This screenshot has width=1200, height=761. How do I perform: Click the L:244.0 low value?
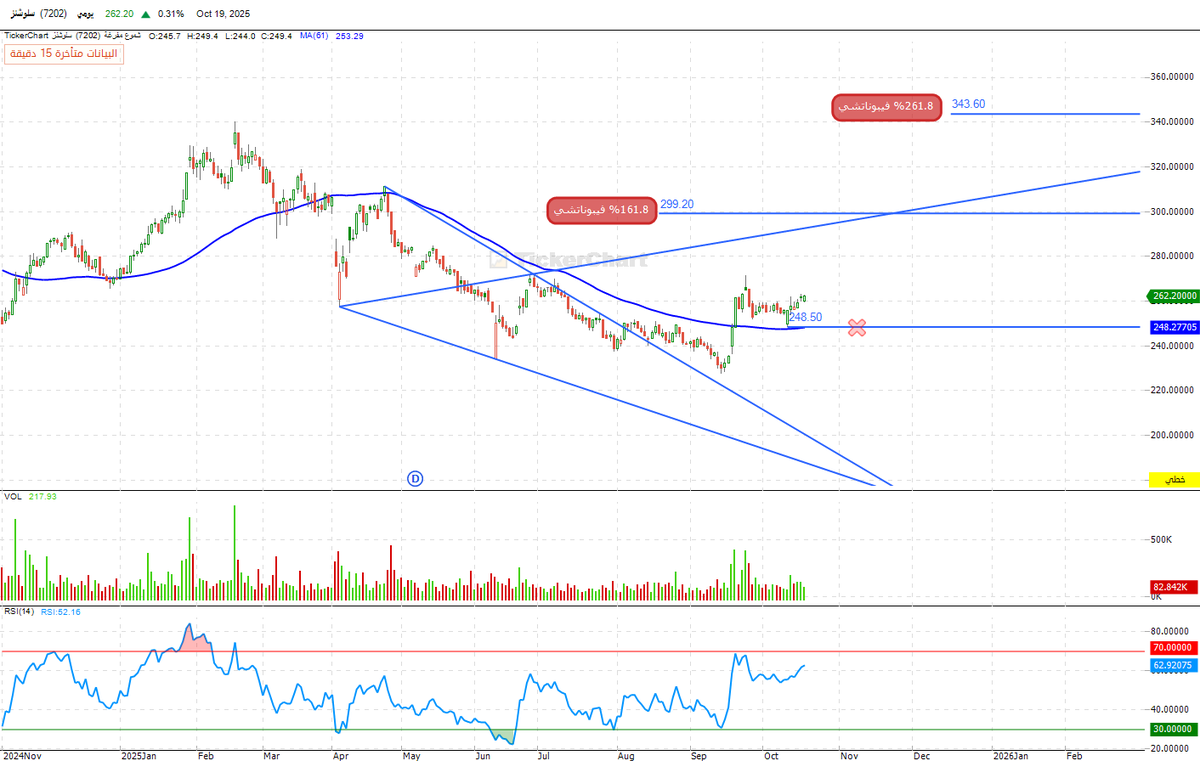pos(238,36)
